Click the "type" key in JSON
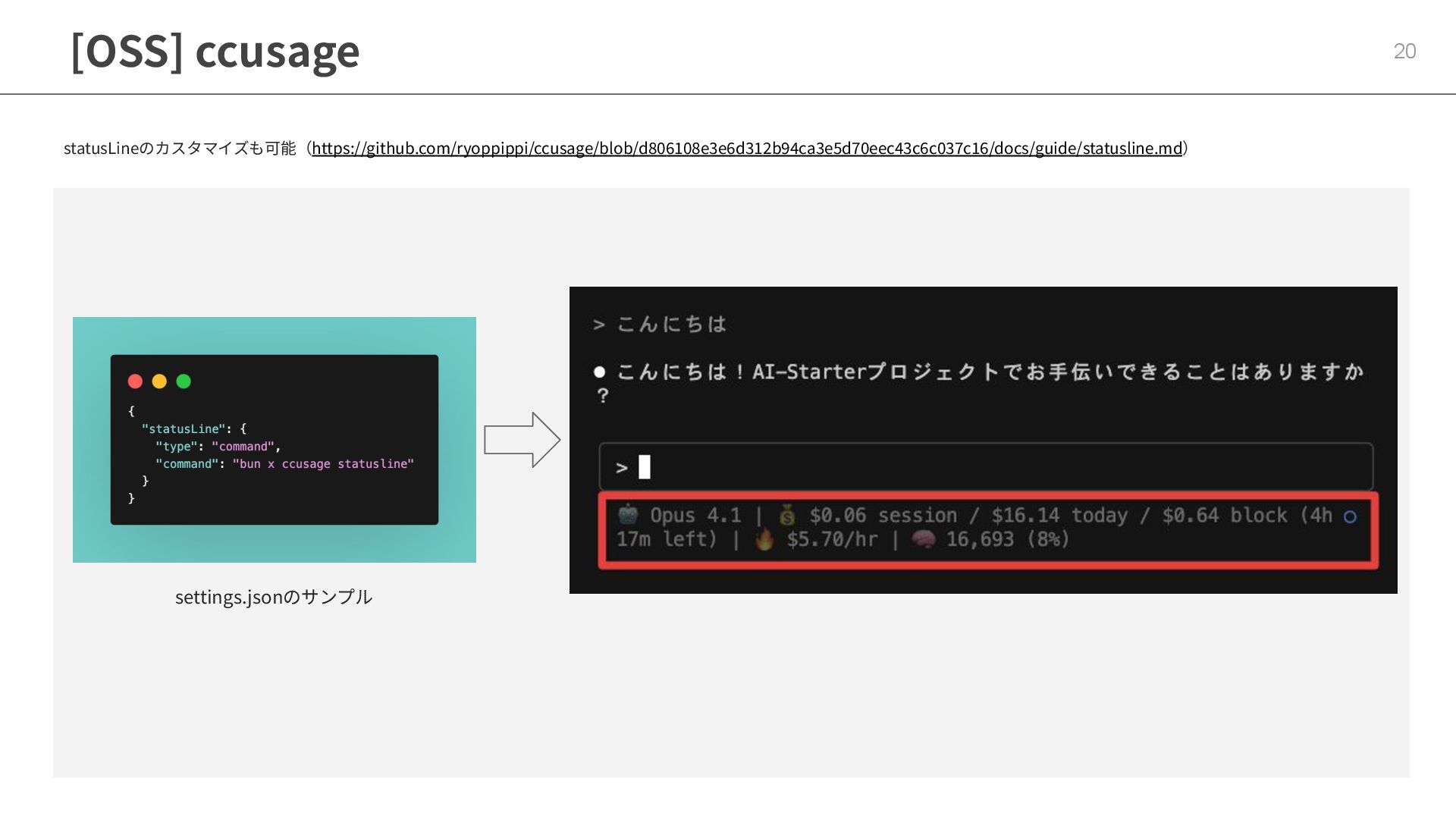Viewport: 1456px width, 819px height. (176, 447)
